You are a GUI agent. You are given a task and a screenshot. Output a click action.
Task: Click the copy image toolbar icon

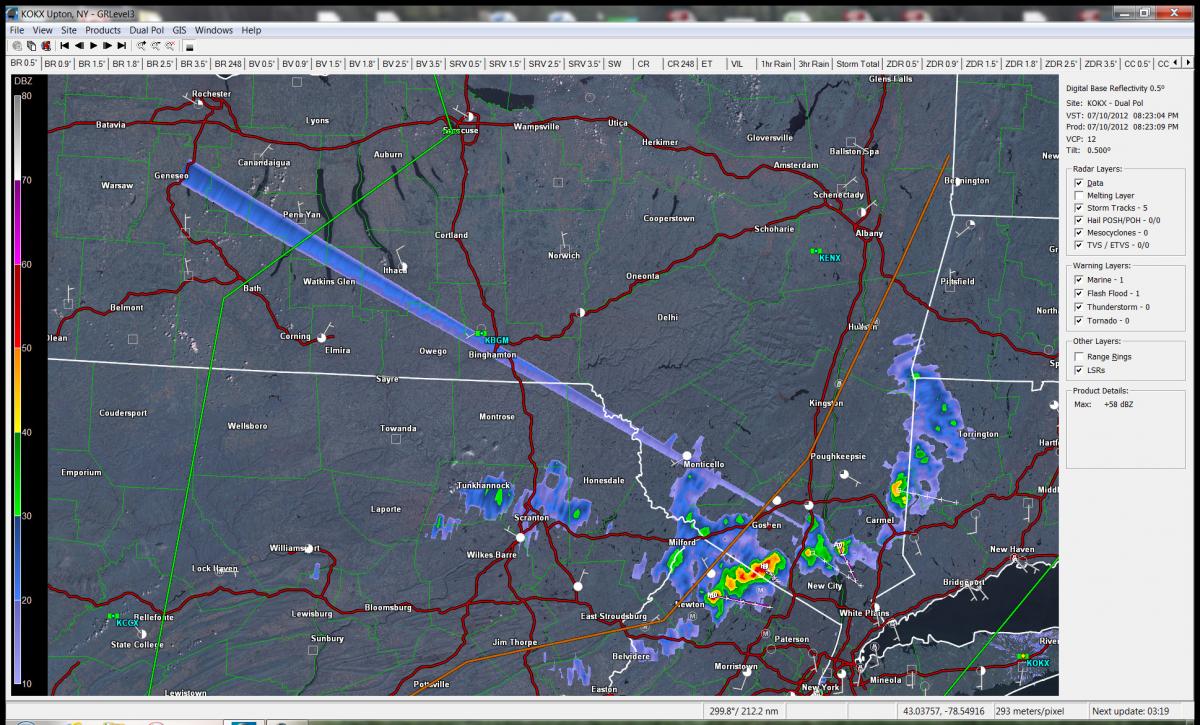tap(31, 45)
